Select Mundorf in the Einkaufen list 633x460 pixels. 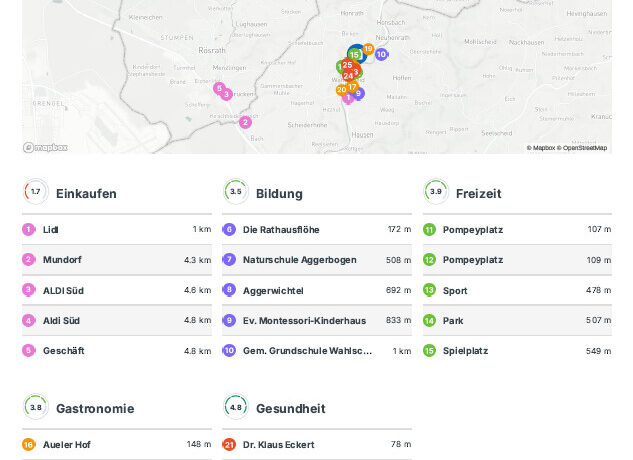[x=117, y=260]
